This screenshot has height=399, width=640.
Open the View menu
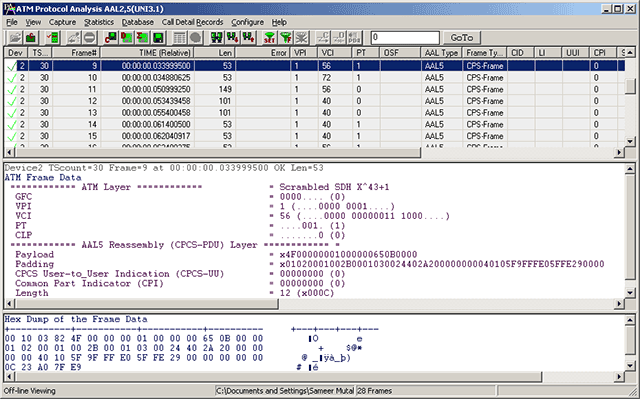click(33, 22)
